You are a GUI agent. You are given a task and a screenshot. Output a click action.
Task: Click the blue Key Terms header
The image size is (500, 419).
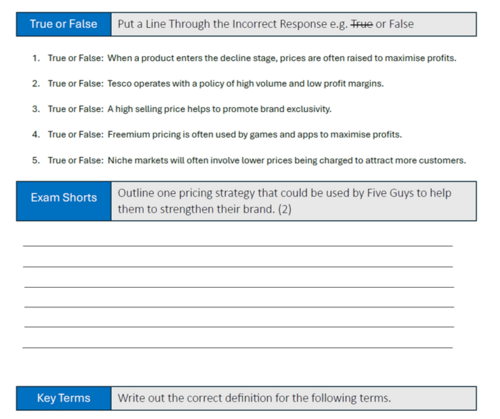click(64, 398)
